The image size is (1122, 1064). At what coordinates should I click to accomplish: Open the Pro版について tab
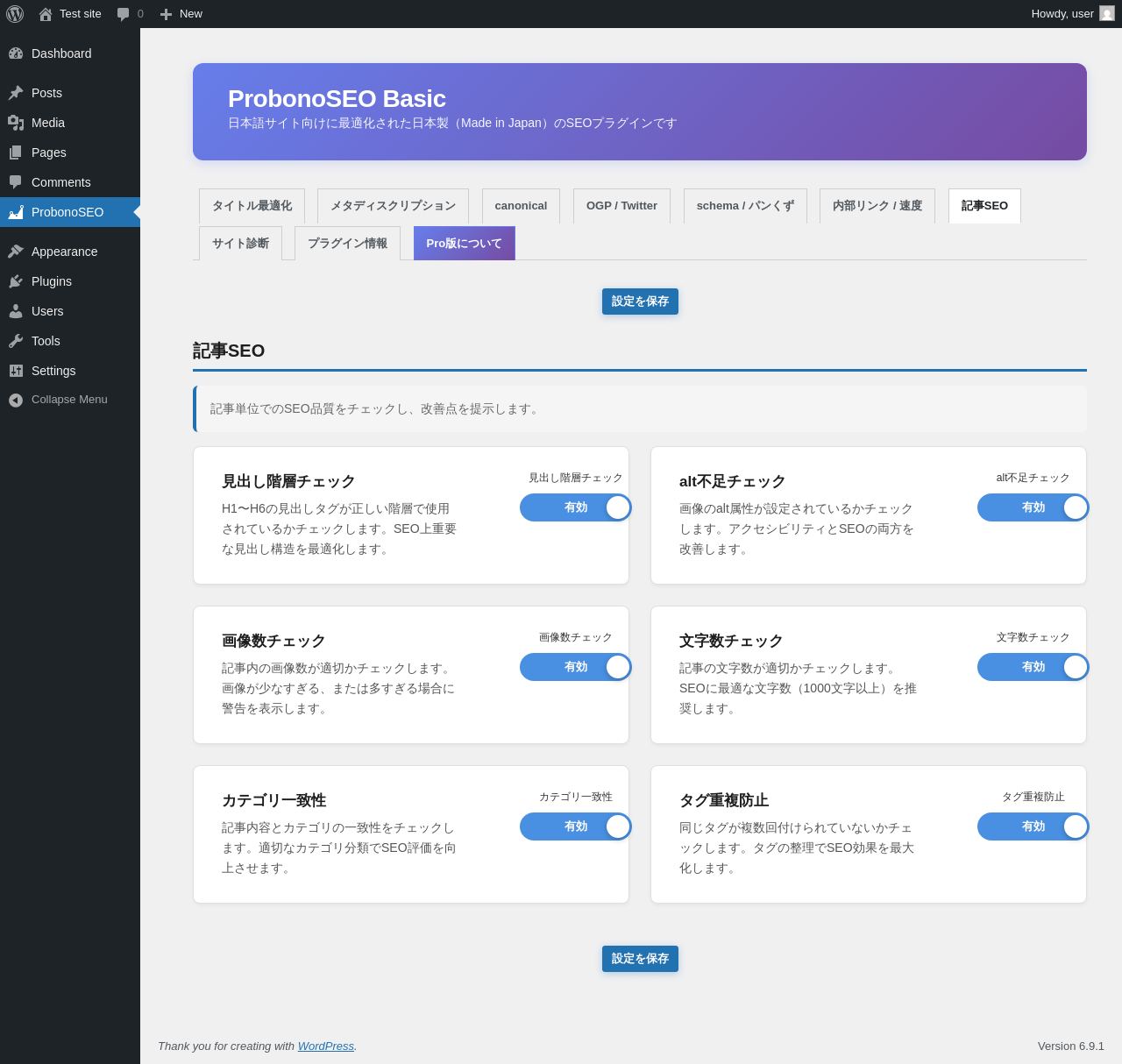(x=464, y=244)
